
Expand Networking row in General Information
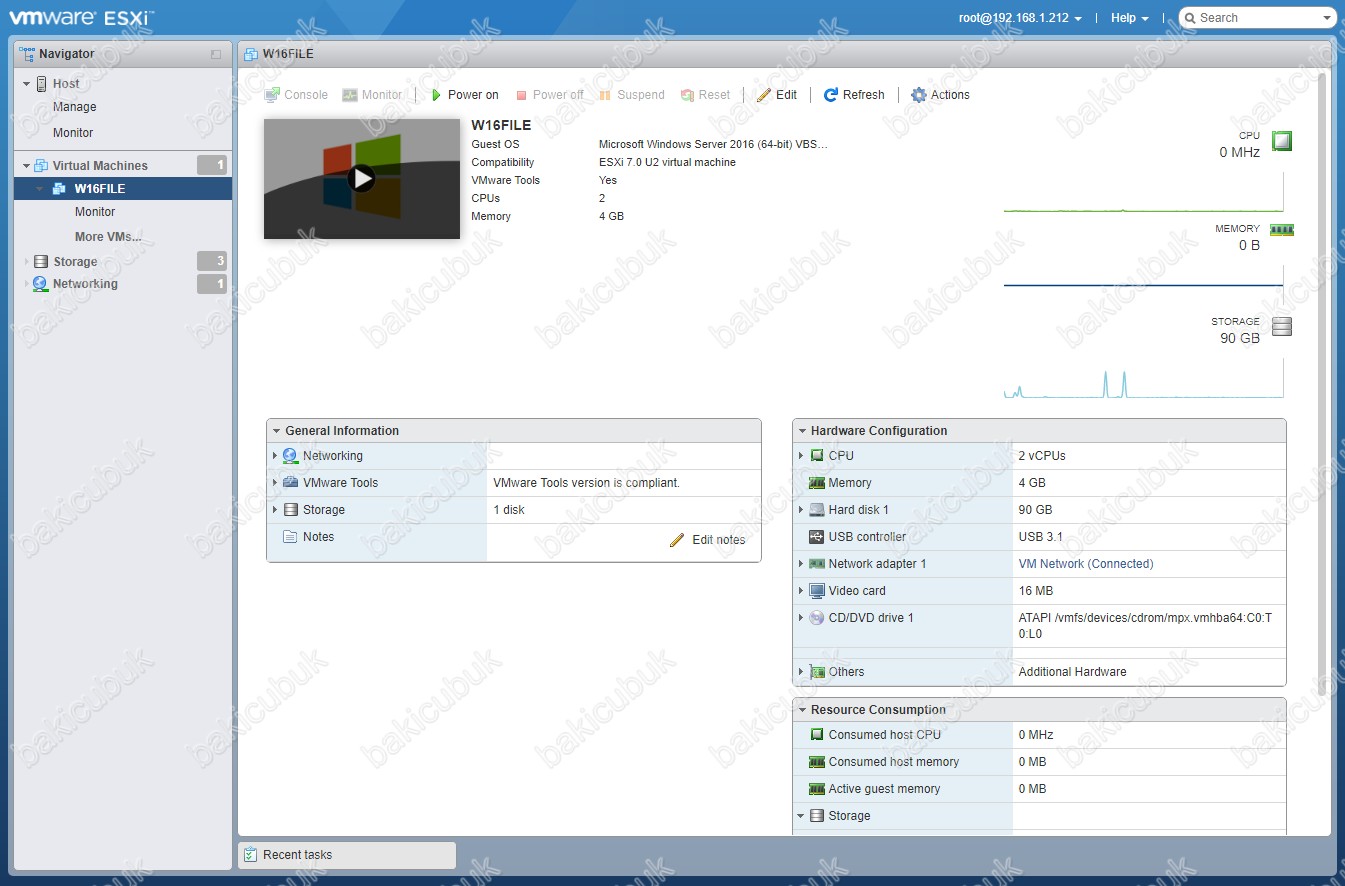(275, 456)
